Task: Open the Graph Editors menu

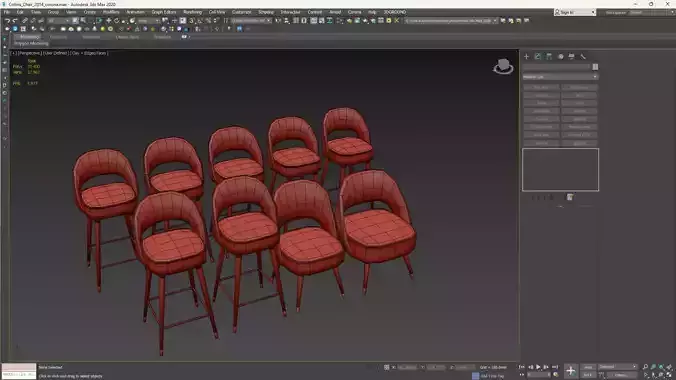Action: pyautogui.click(x=164, y=12)
